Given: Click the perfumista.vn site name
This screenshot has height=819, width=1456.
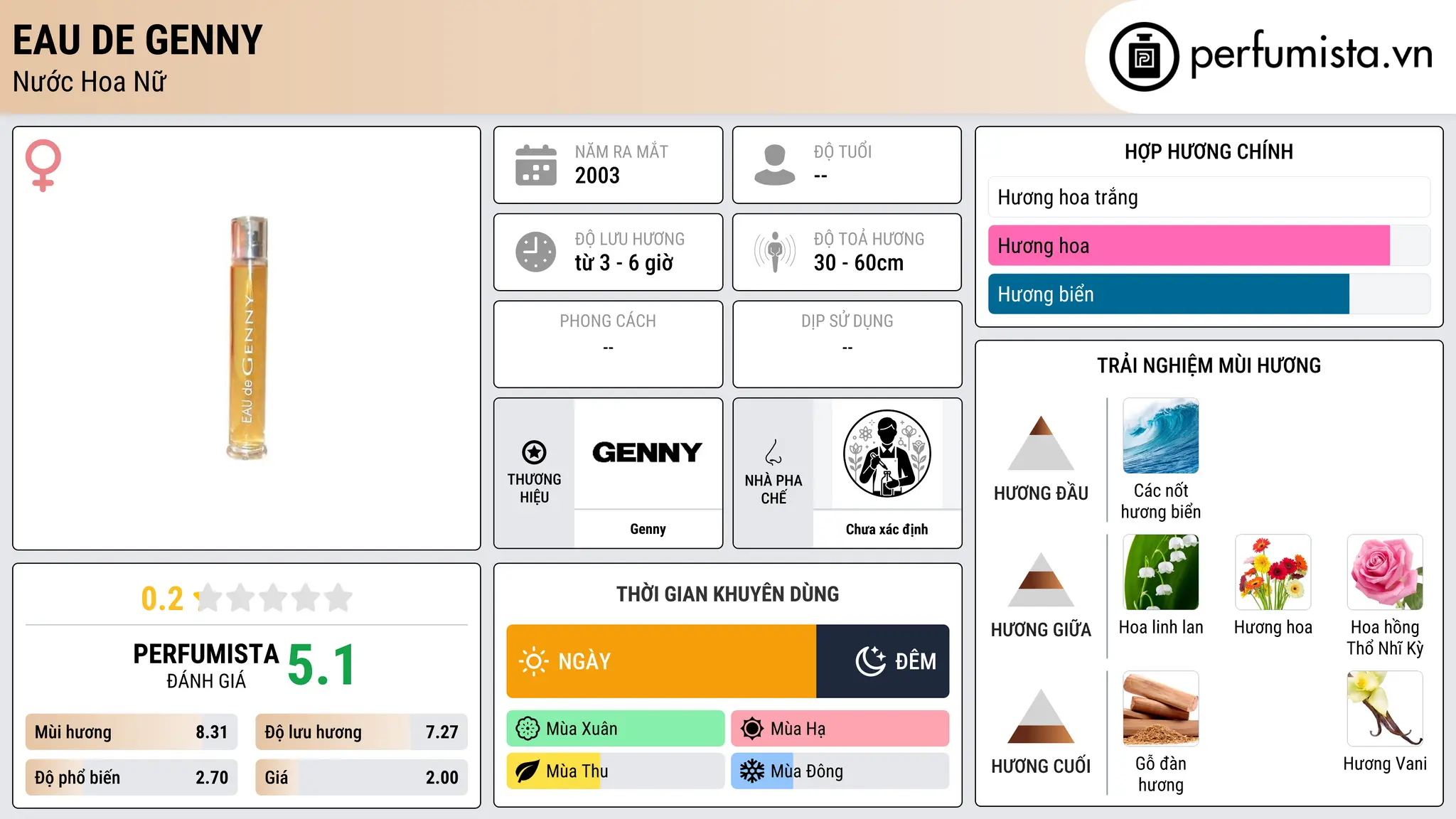Looking at the screenshot, I should pyautogui.click(x=1311, y=54).
